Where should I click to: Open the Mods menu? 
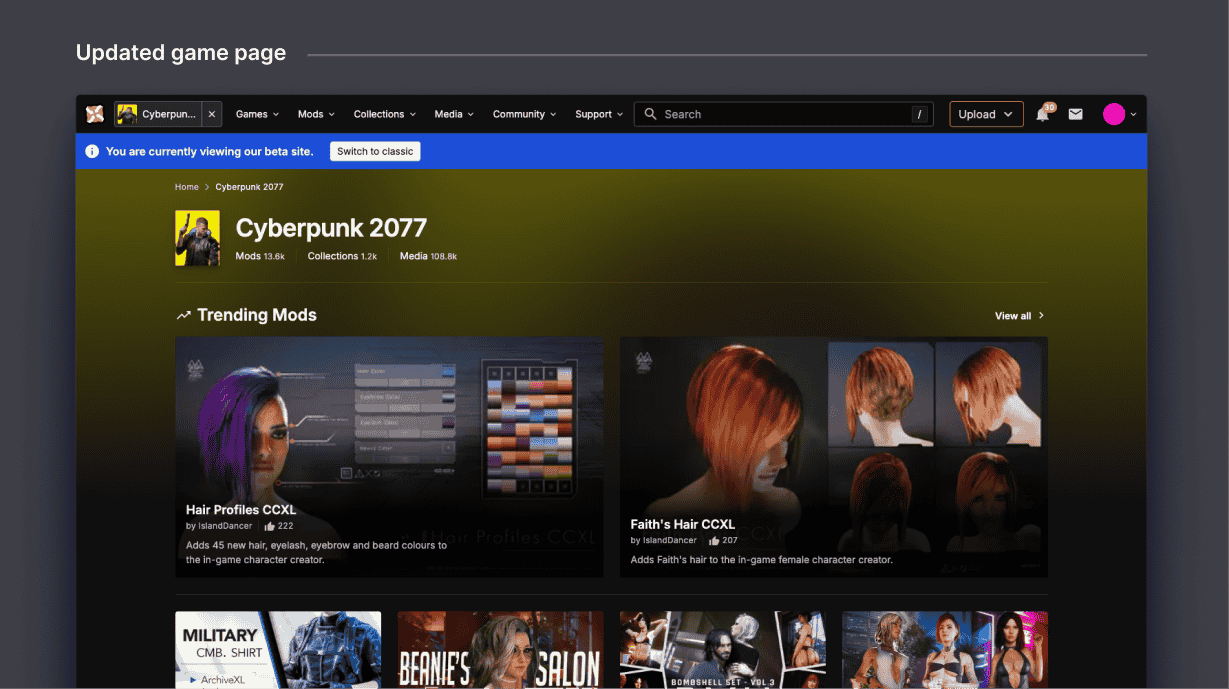316,114
